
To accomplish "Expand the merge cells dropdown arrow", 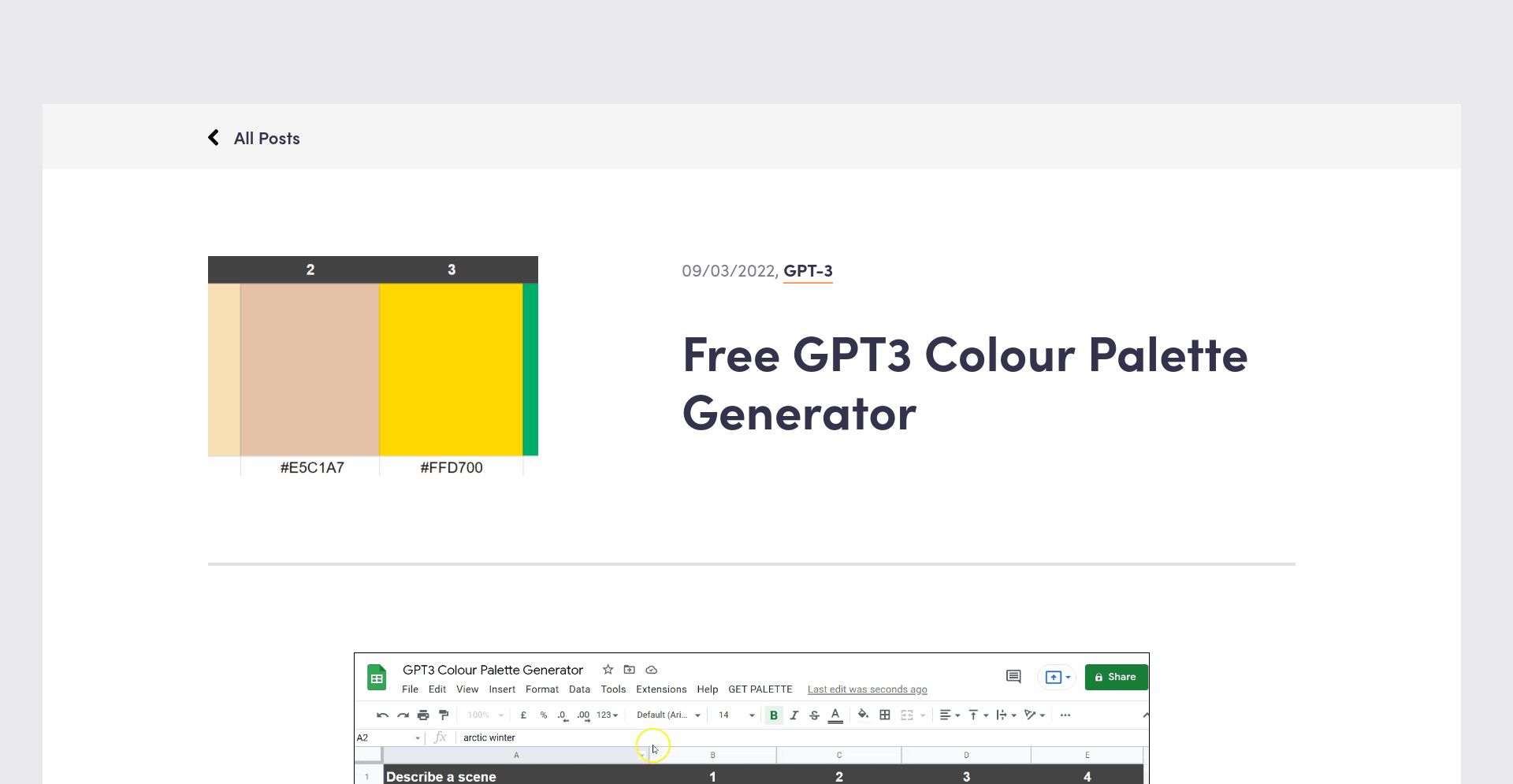I will (923, 715).
